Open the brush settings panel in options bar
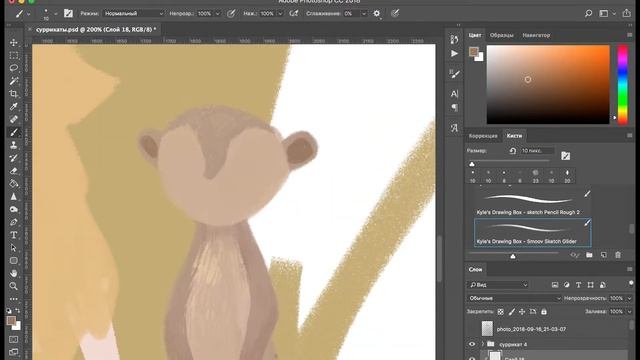640x360 pixels. pyautogui.click(x=68, y=13)
